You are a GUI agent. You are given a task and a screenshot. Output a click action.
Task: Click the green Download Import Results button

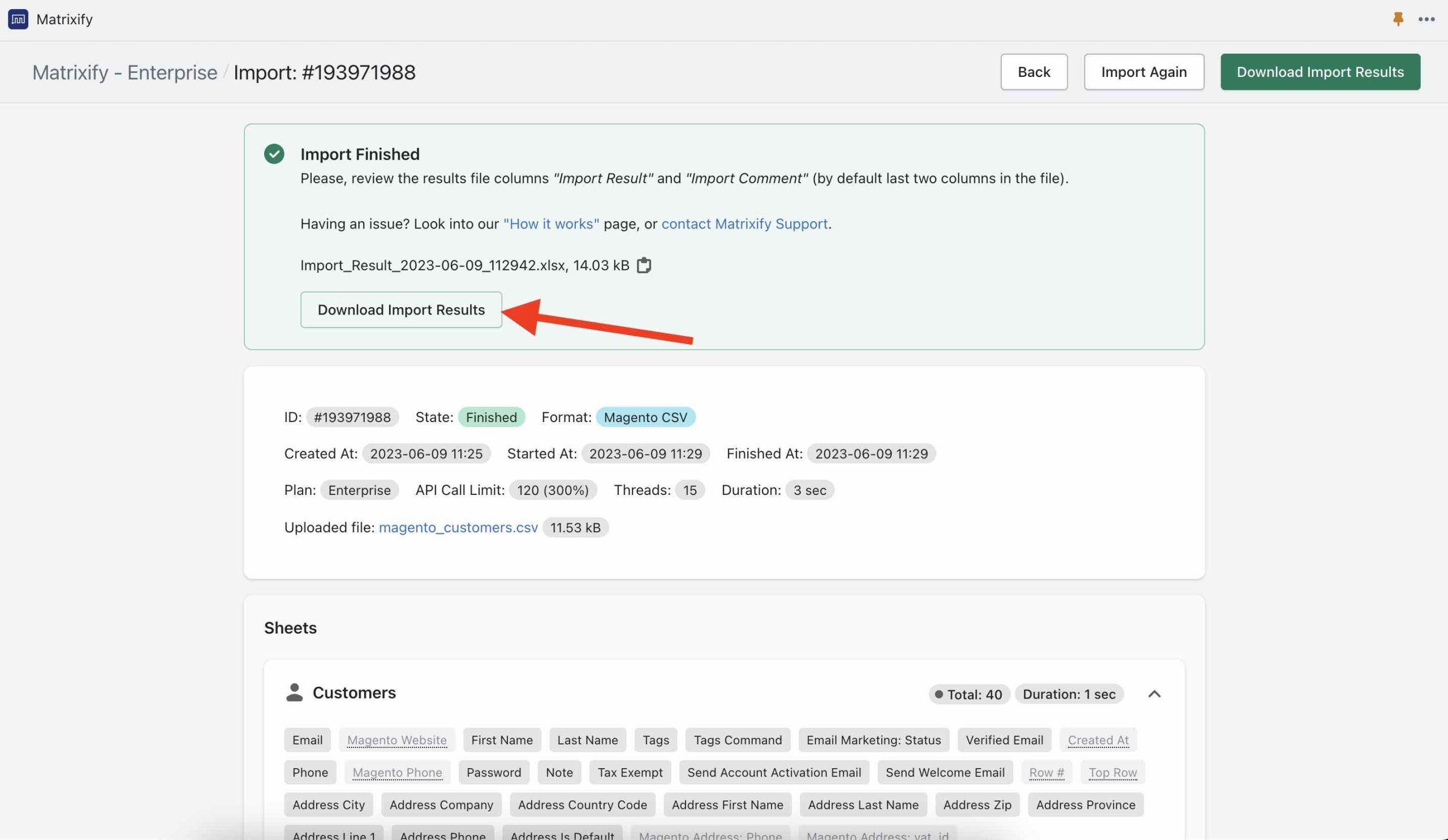pos(1320,72)
